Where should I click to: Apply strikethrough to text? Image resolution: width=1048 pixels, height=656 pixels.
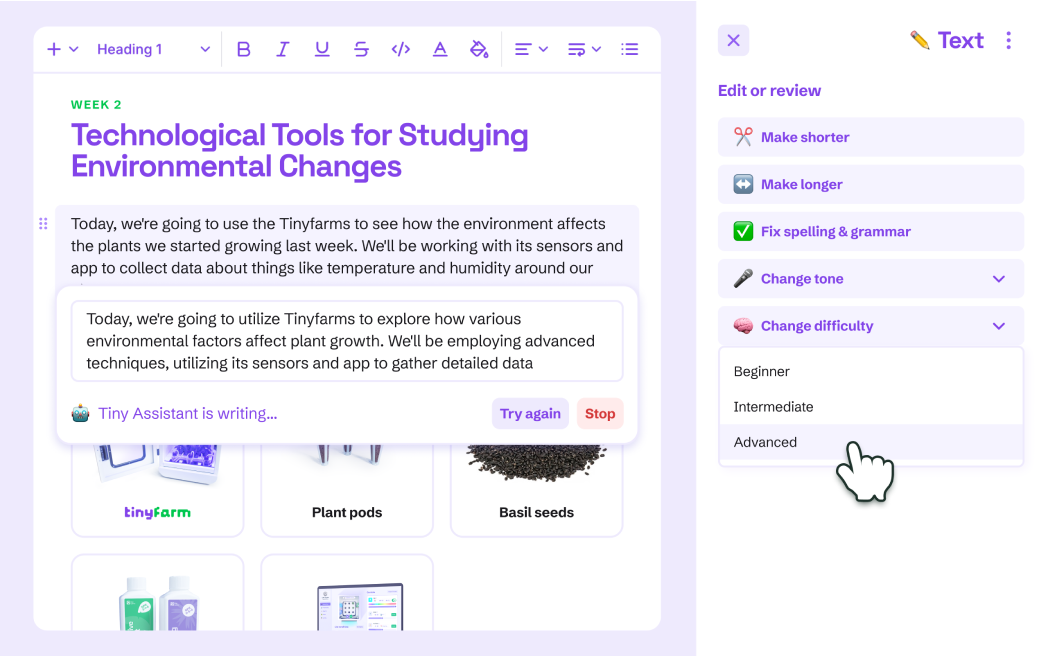pyautogui.click(x=361, y=48)
